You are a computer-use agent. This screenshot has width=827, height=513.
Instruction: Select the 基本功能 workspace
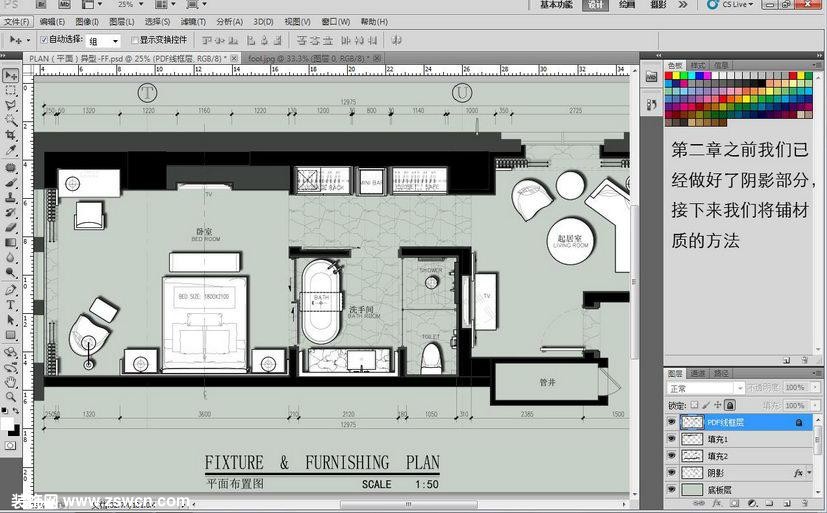tap(555, 5)
